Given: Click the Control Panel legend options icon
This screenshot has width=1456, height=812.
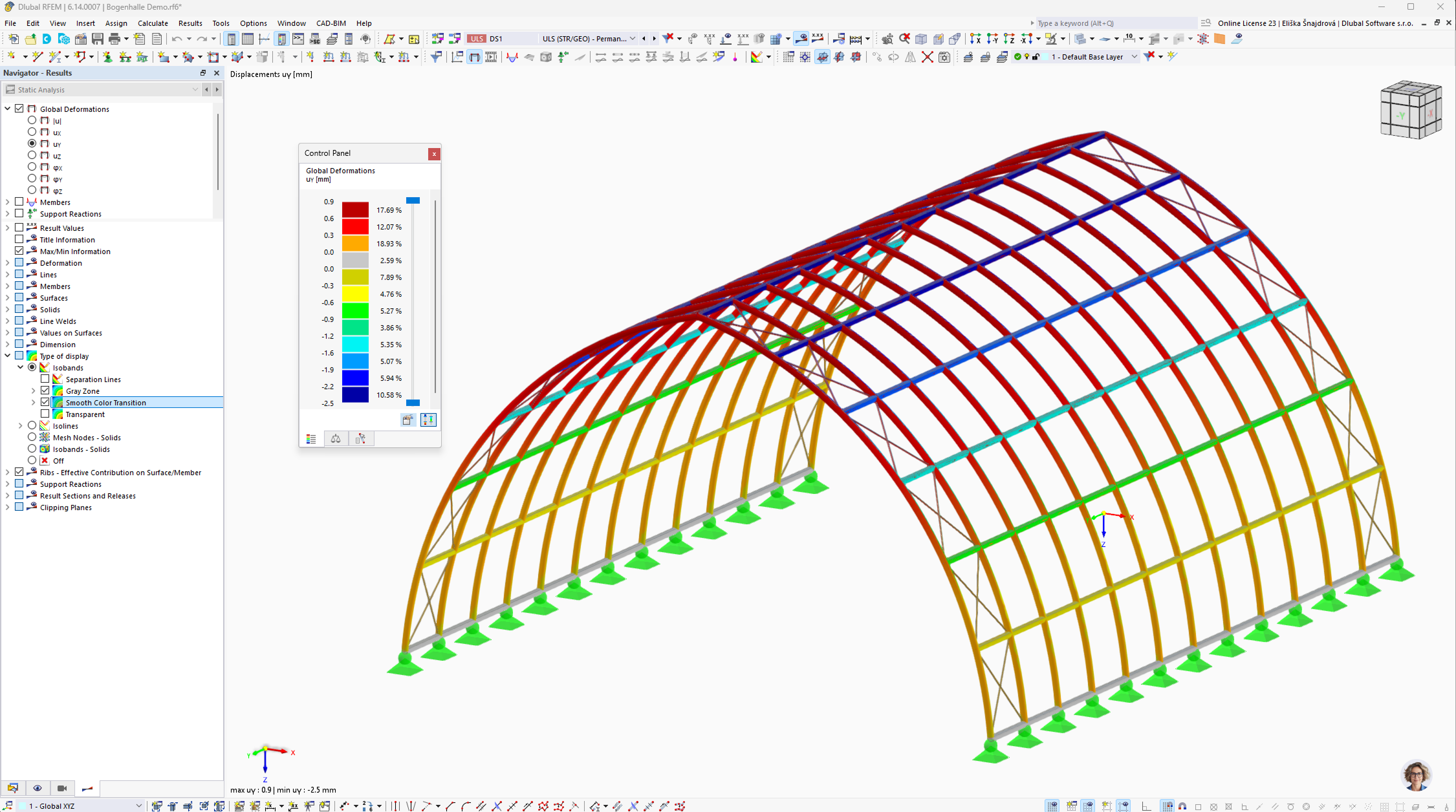Looking at the screenshot, I should pos(407,420).
